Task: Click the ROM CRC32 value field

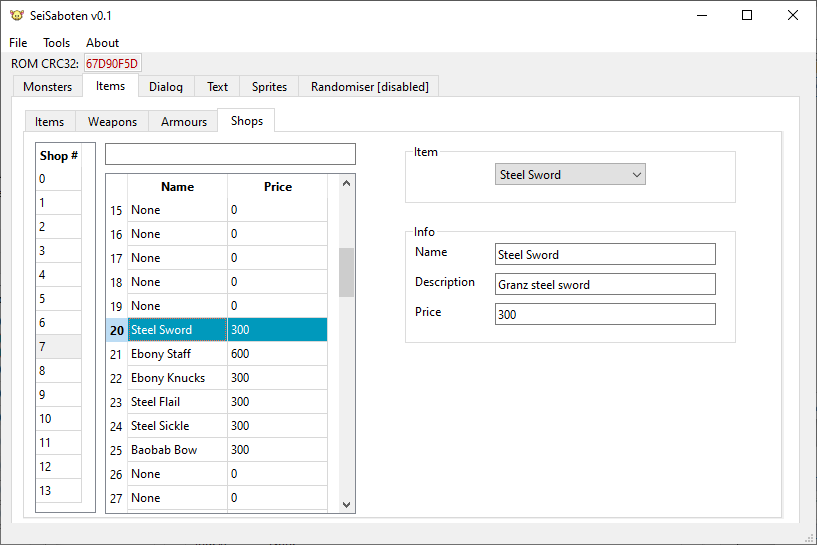Action: click(113, 64)
